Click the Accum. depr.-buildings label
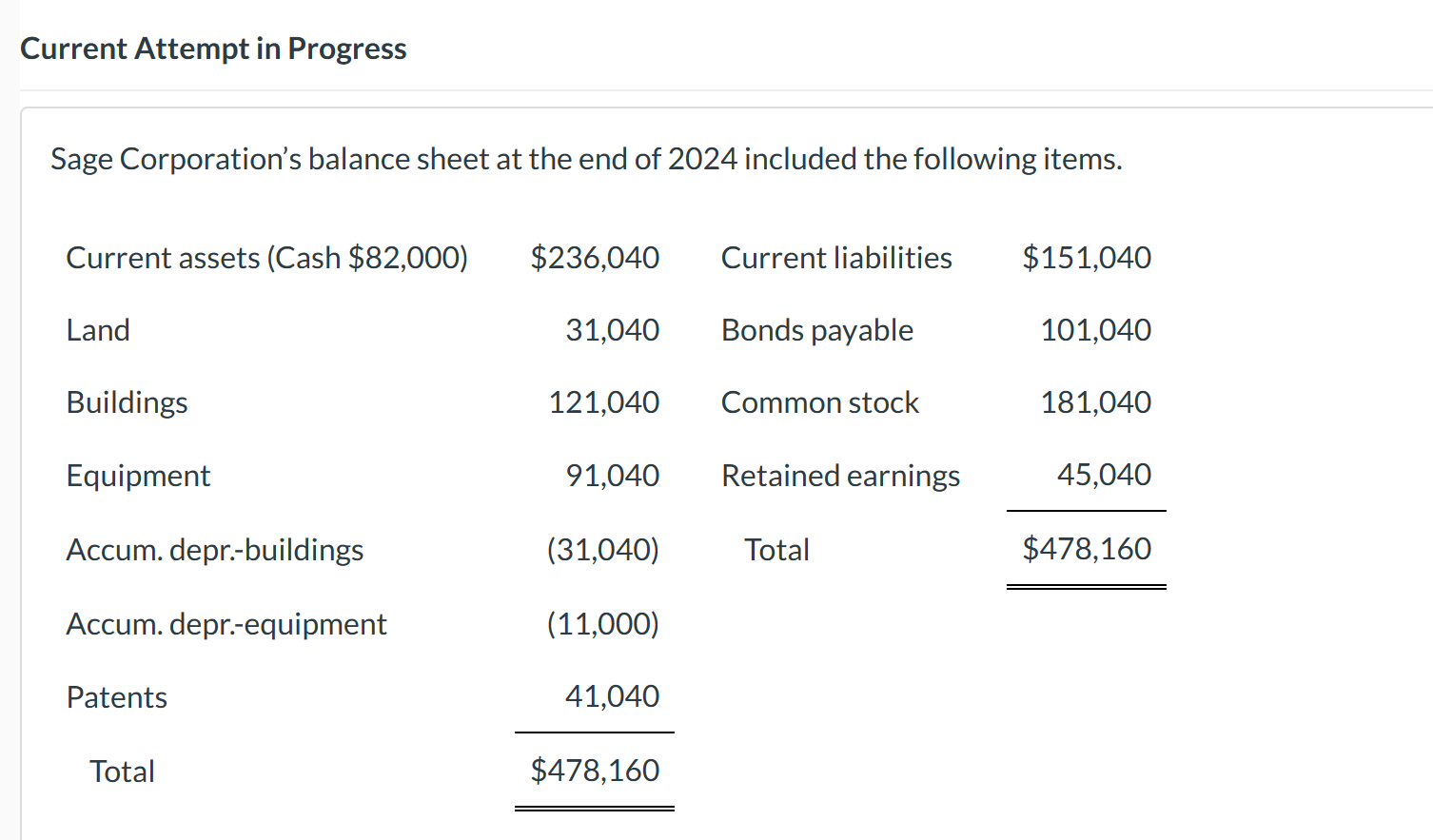 [215, 550]
